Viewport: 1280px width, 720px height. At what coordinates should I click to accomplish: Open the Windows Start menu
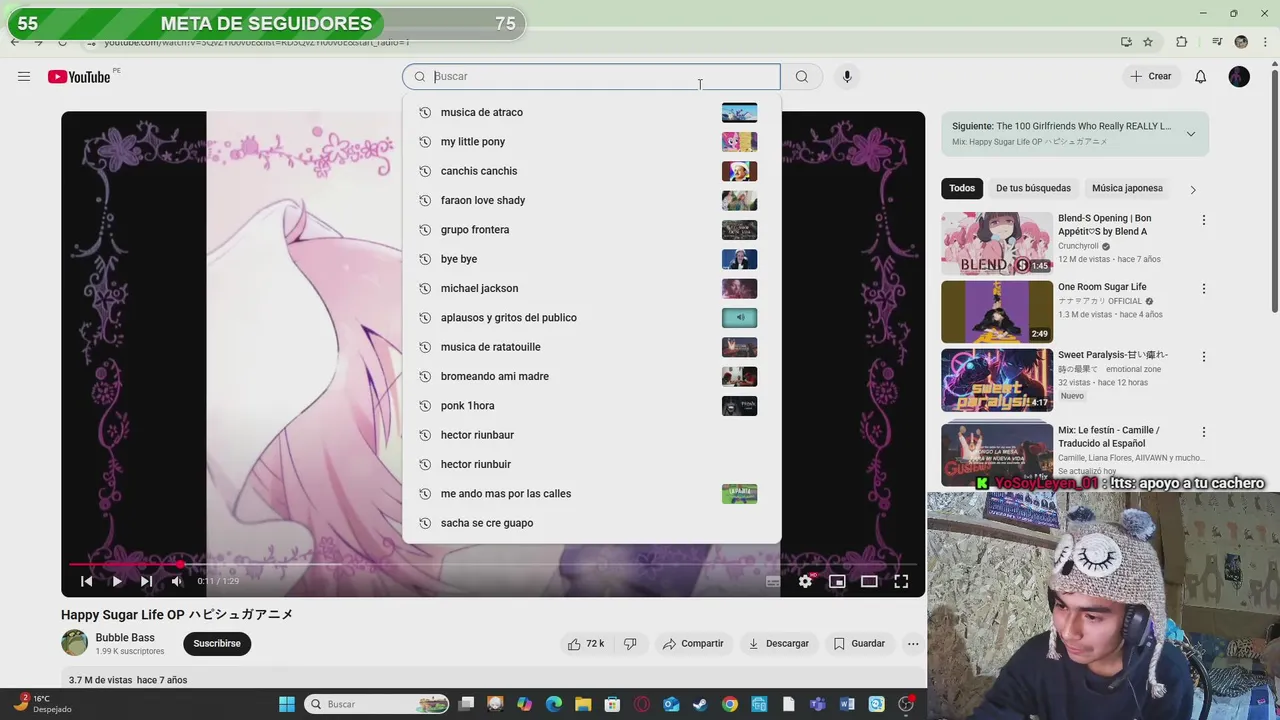tap(287, 704)
